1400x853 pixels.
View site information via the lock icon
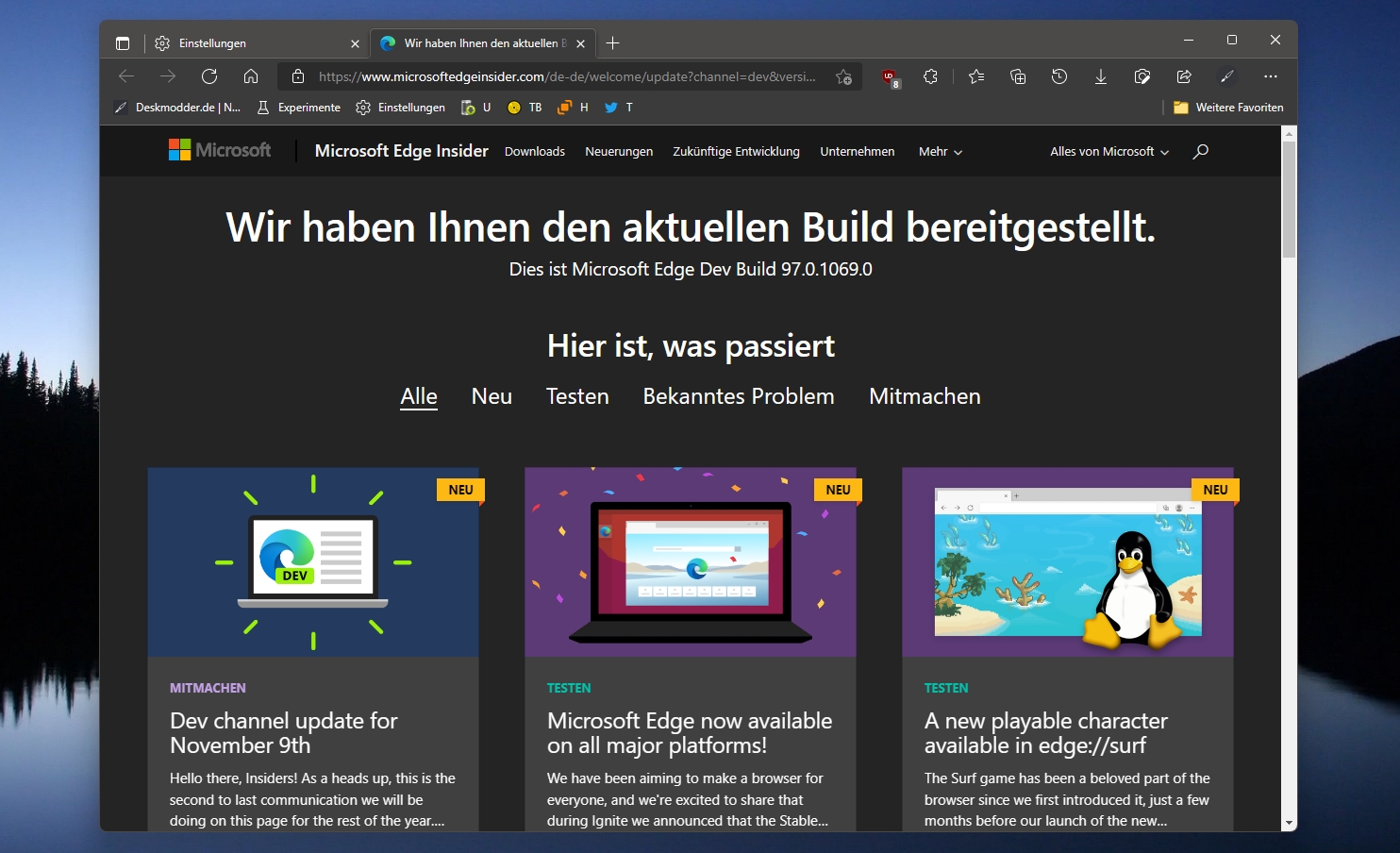point(298,76)
